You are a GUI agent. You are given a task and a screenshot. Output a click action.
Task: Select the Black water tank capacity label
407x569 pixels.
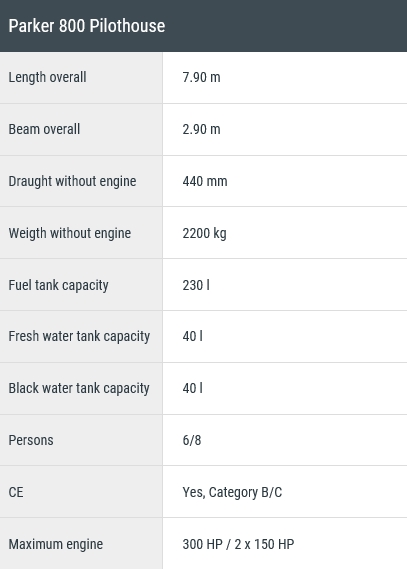tap(79, 388)
